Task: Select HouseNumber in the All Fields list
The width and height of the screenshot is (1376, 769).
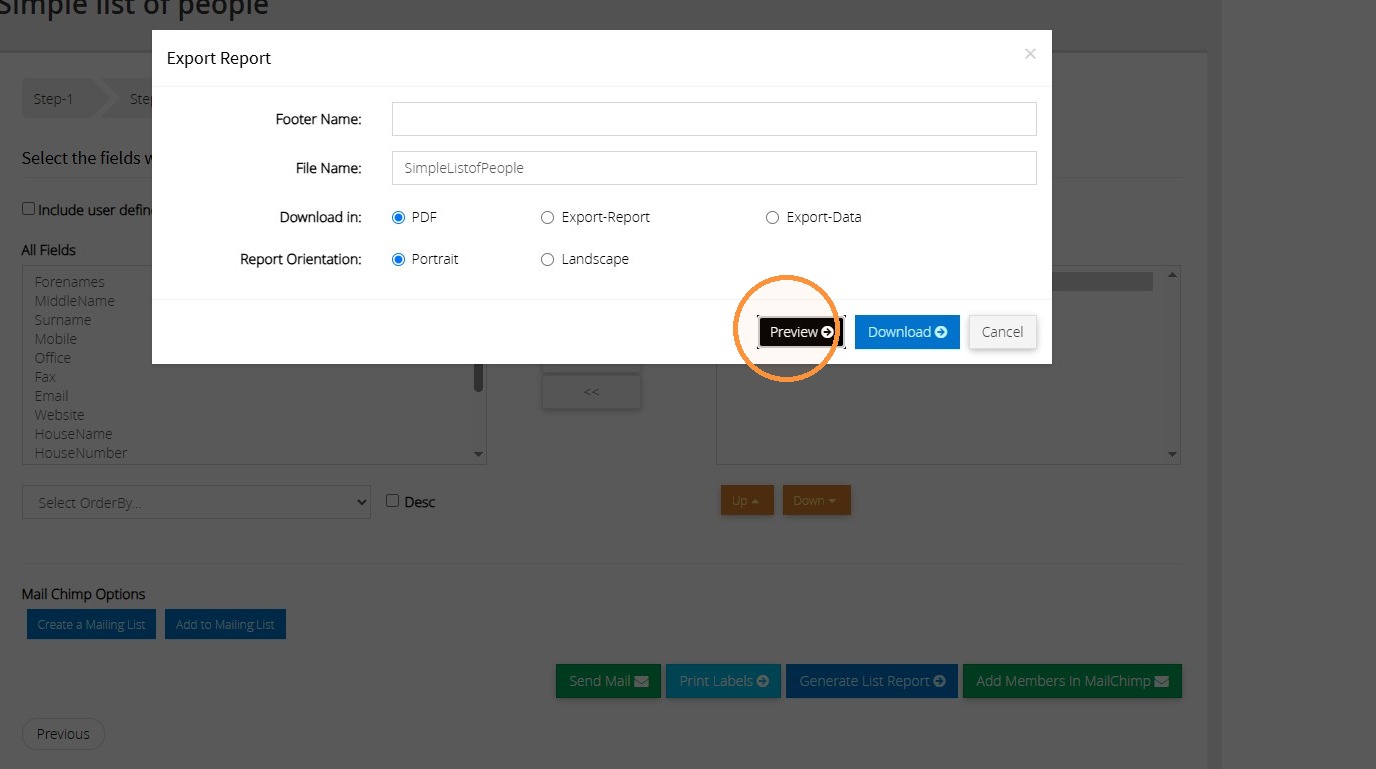Action: click(x=81, y=453)
